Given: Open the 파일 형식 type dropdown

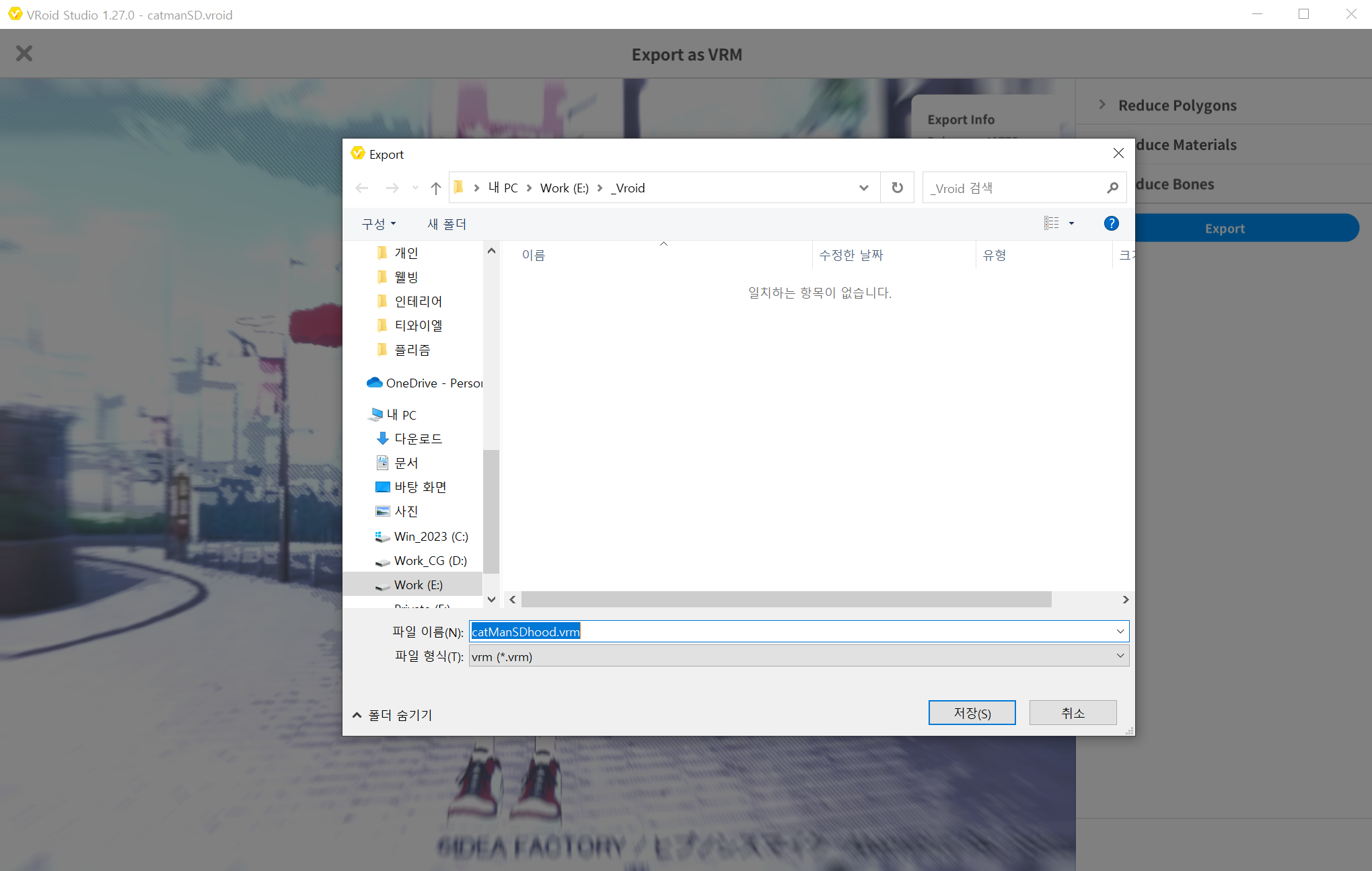Looking at the screenshot, I should click(x=1120, y=656).
